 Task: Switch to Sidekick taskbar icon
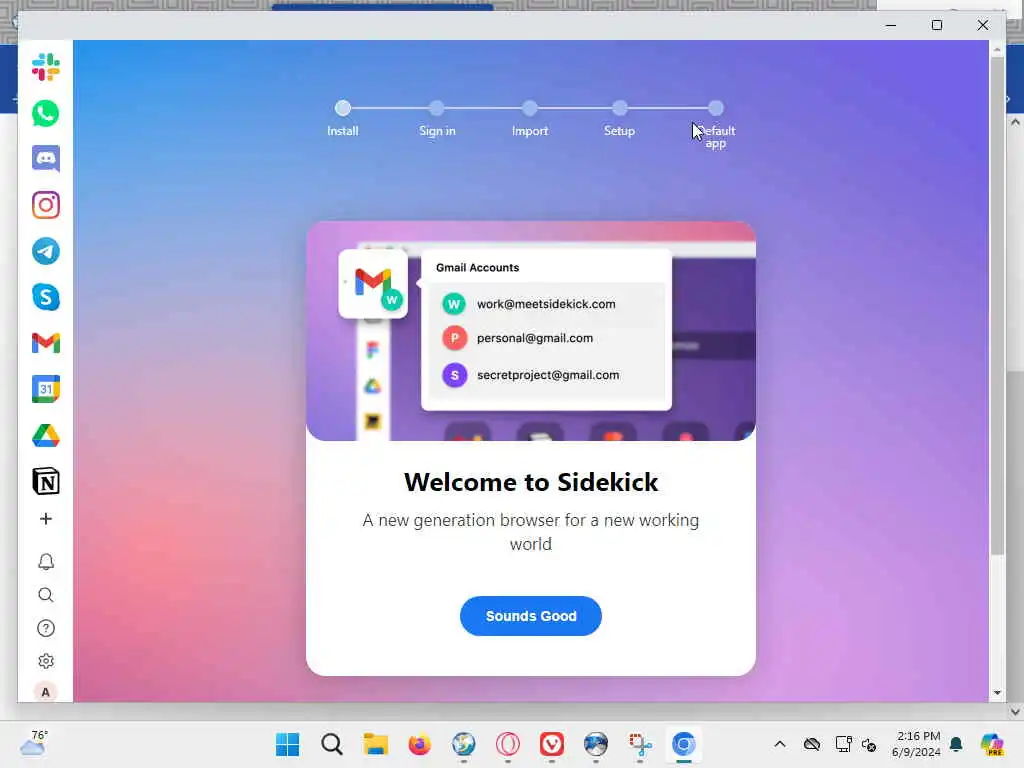click(x=684, y=744)
